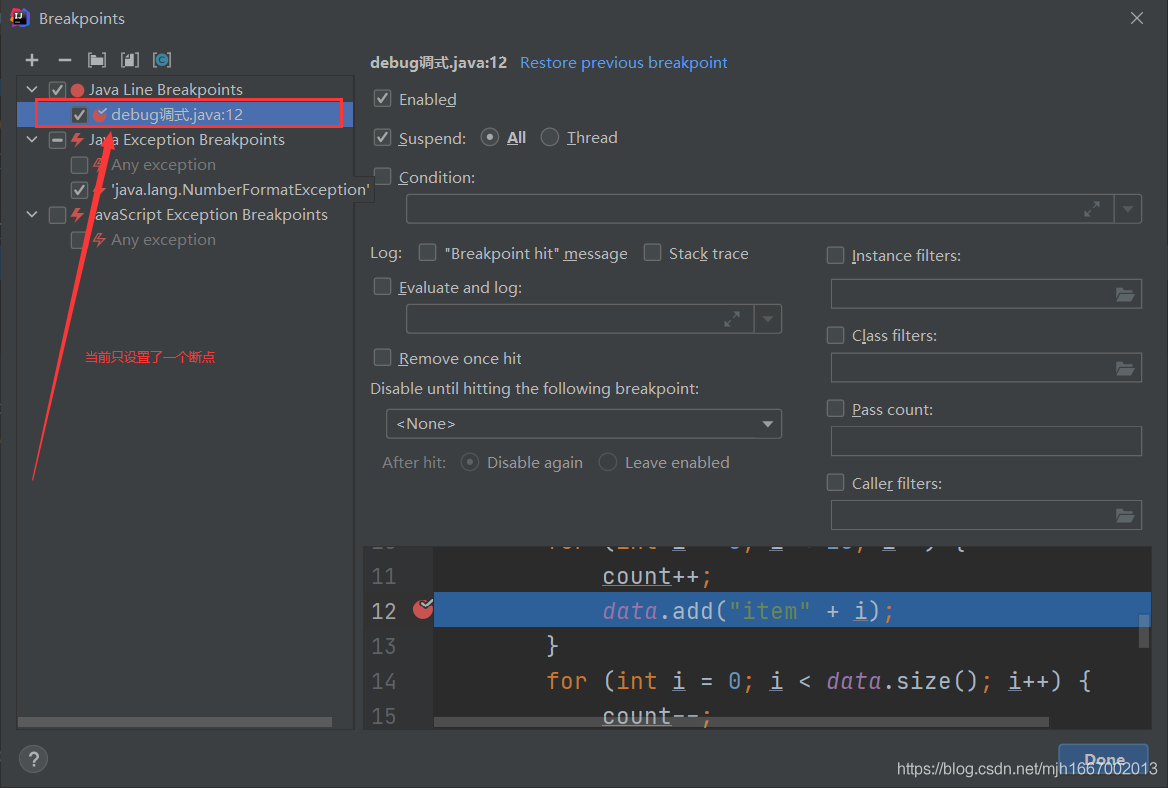
Task: Enable Class filters checkbox
Action: click(836, 335)
